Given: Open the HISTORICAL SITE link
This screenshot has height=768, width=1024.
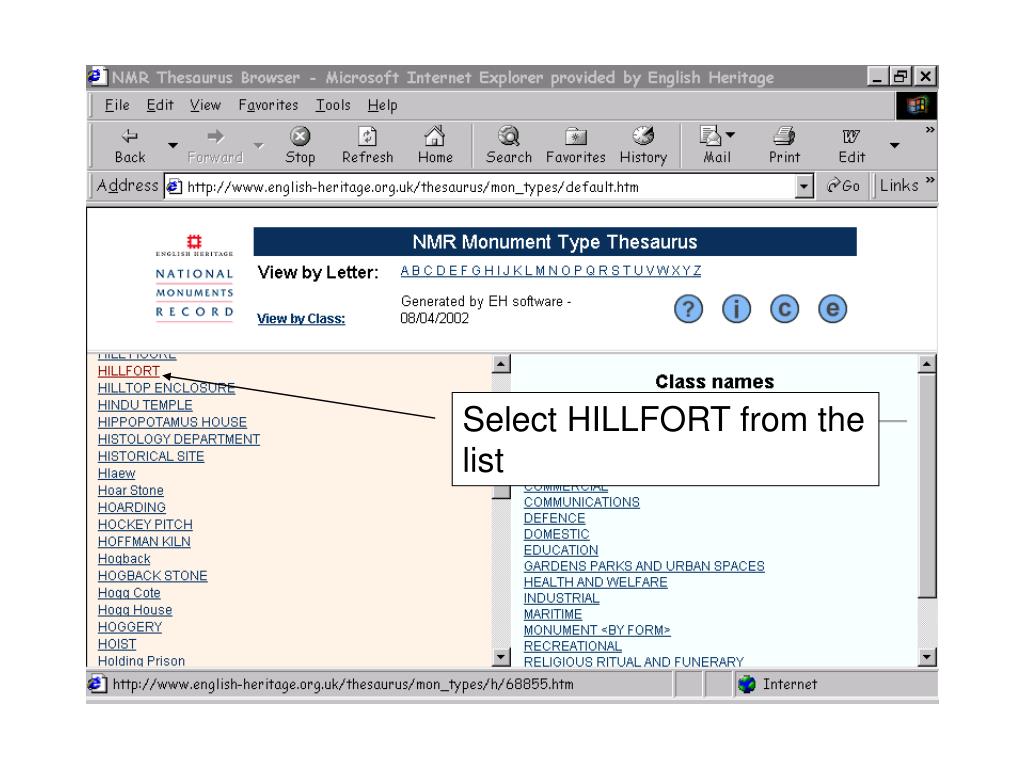Looking at the screenshot, I should [151, 456].
